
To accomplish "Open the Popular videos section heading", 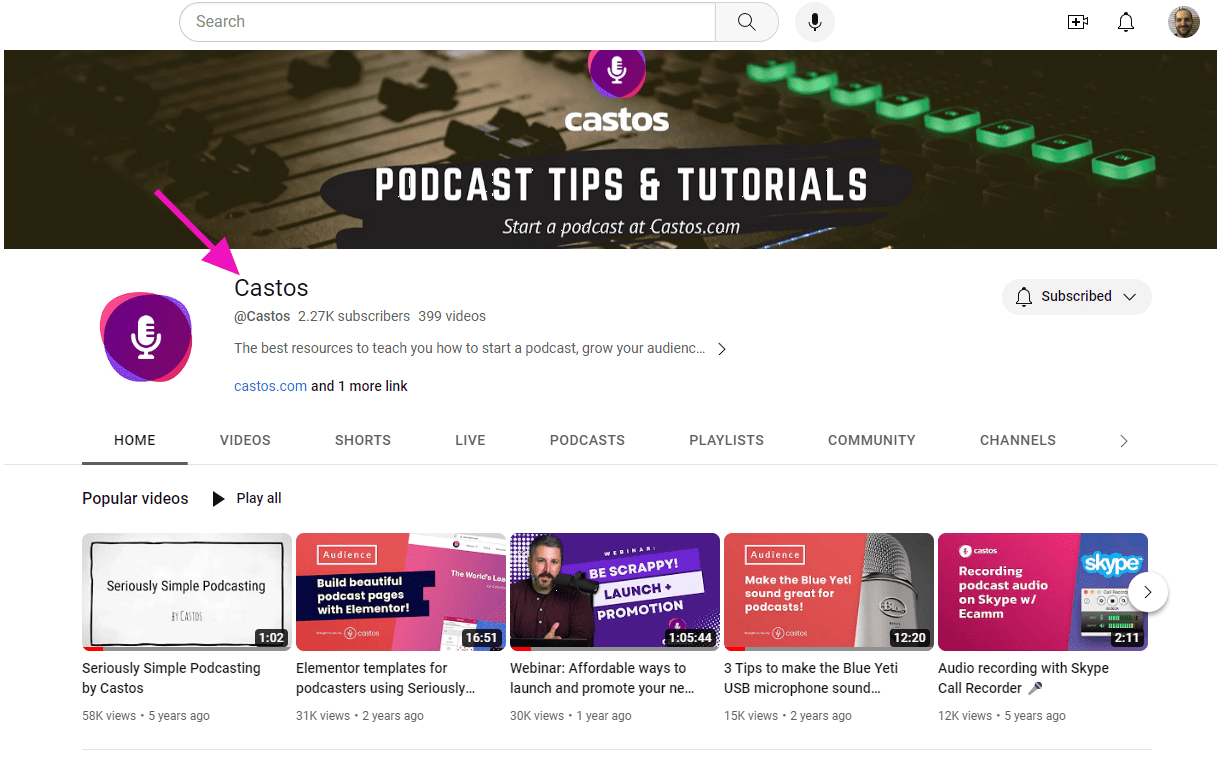I will (135, 498).
